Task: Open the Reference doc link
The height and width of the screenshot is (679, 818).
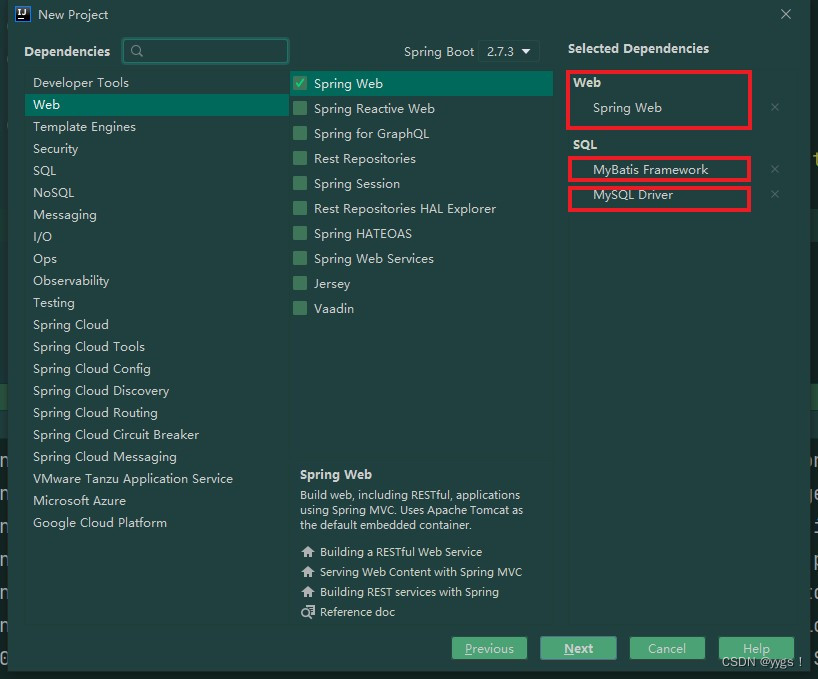Action: [x=357, y=612]
